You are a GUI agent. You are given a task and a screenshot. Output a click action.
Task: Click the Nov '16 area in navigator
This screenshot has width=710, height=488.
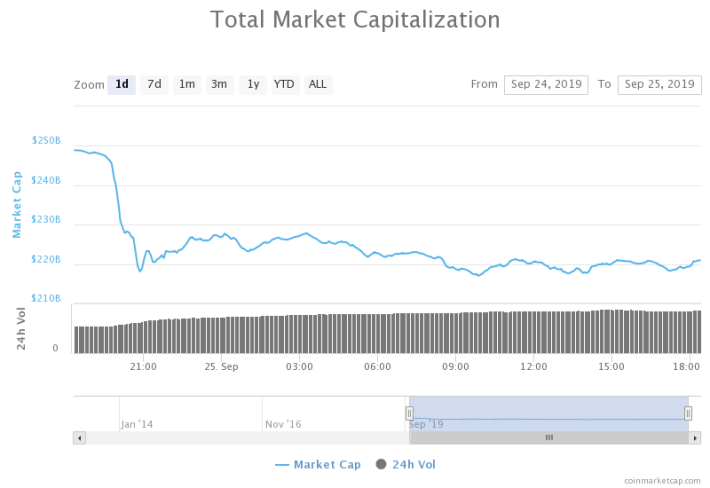[283, 424]
